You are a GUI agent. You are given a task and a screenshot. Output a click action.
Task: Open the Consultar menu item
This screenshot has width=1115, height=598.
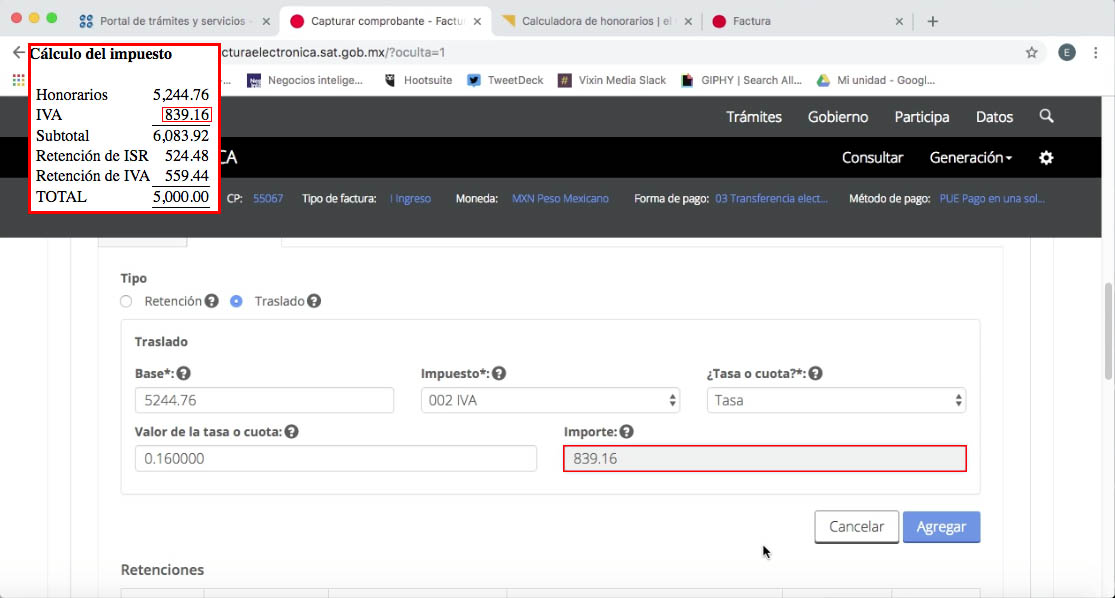(x=873, y=158)
